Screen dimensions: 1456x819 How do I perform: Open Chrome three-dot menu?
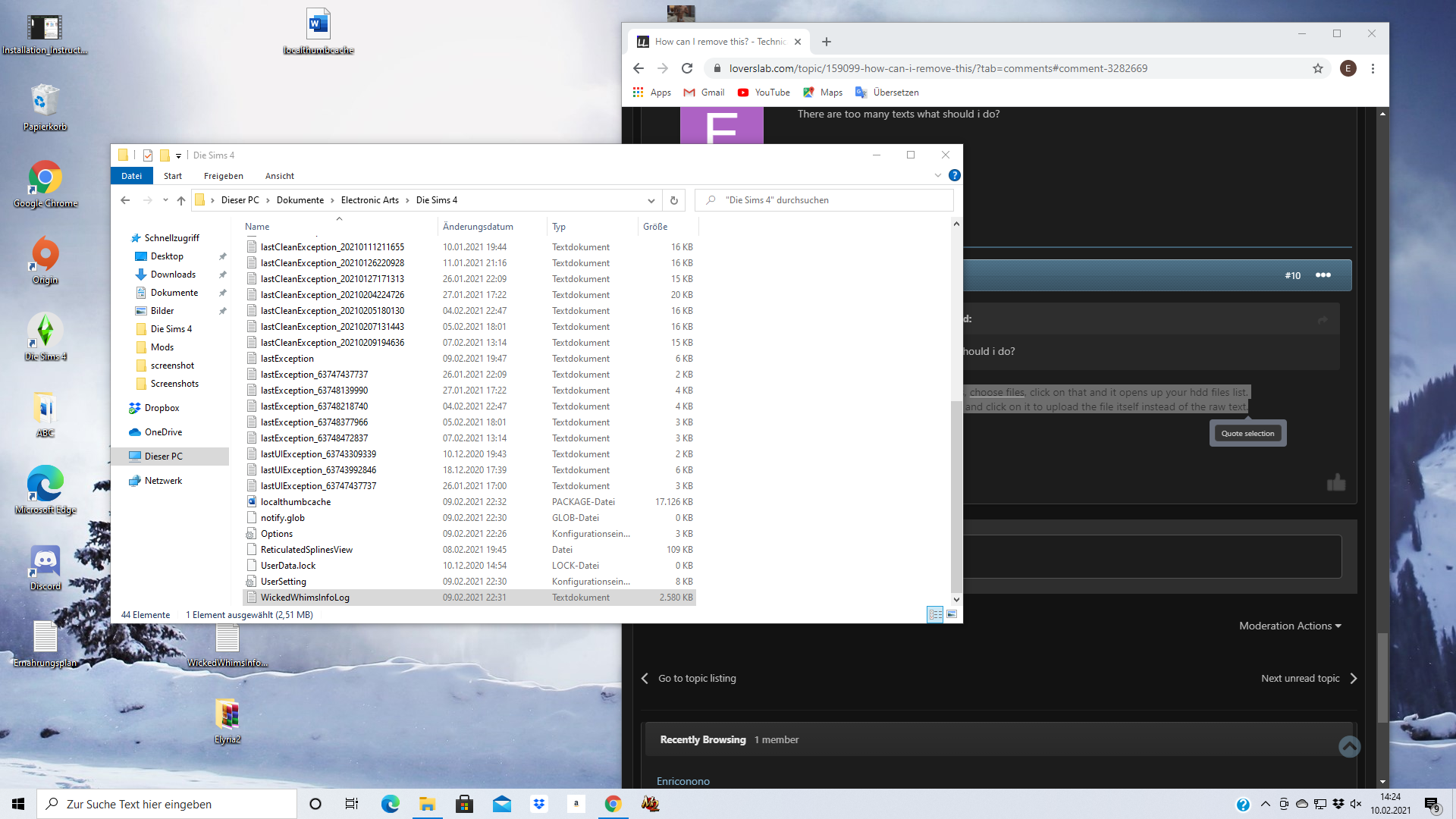(x=1373, y=68)
